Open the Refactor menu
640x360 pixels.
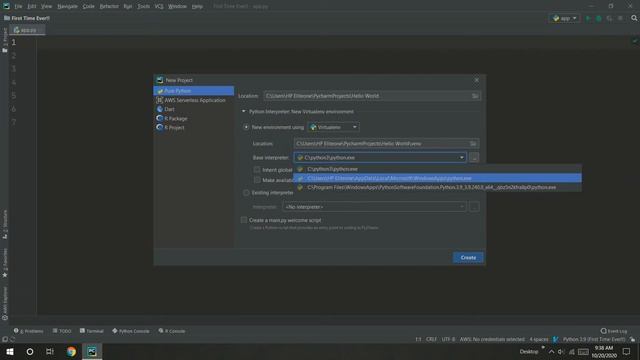(109, 6)
